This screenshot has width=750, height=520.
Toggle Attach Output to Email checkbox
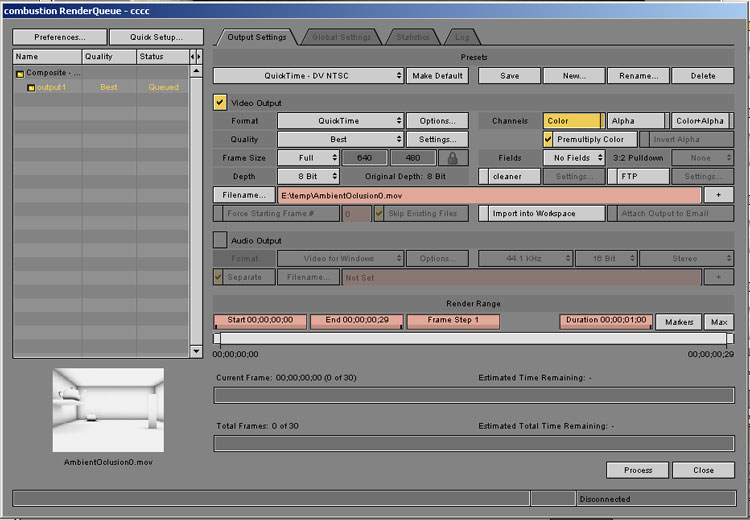click(x=612, y=213)
